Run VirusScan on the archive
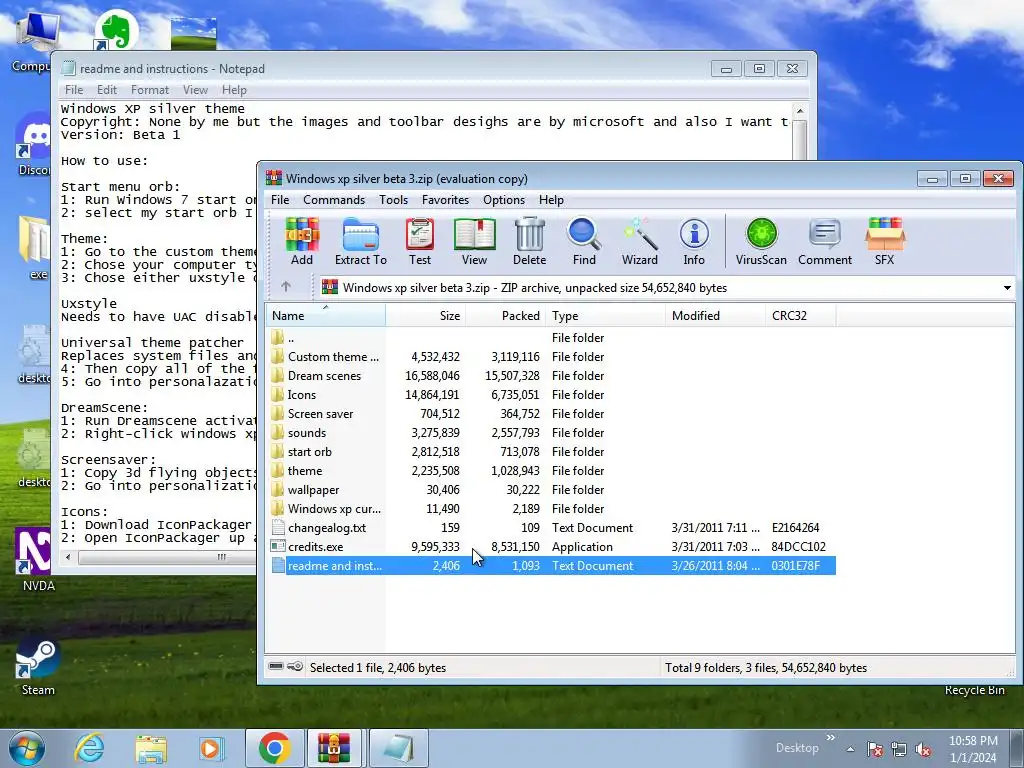 (761, 241)
